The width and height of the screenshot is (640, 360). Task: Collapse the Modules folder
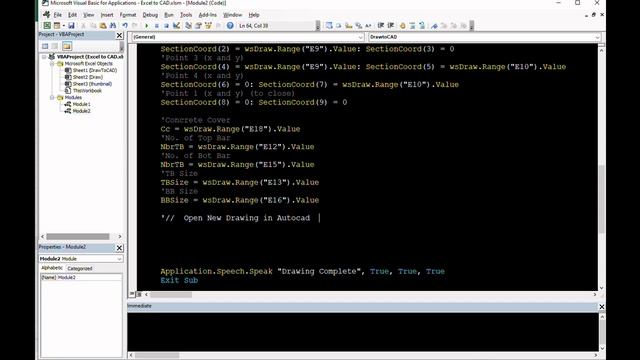pos(52,98)
